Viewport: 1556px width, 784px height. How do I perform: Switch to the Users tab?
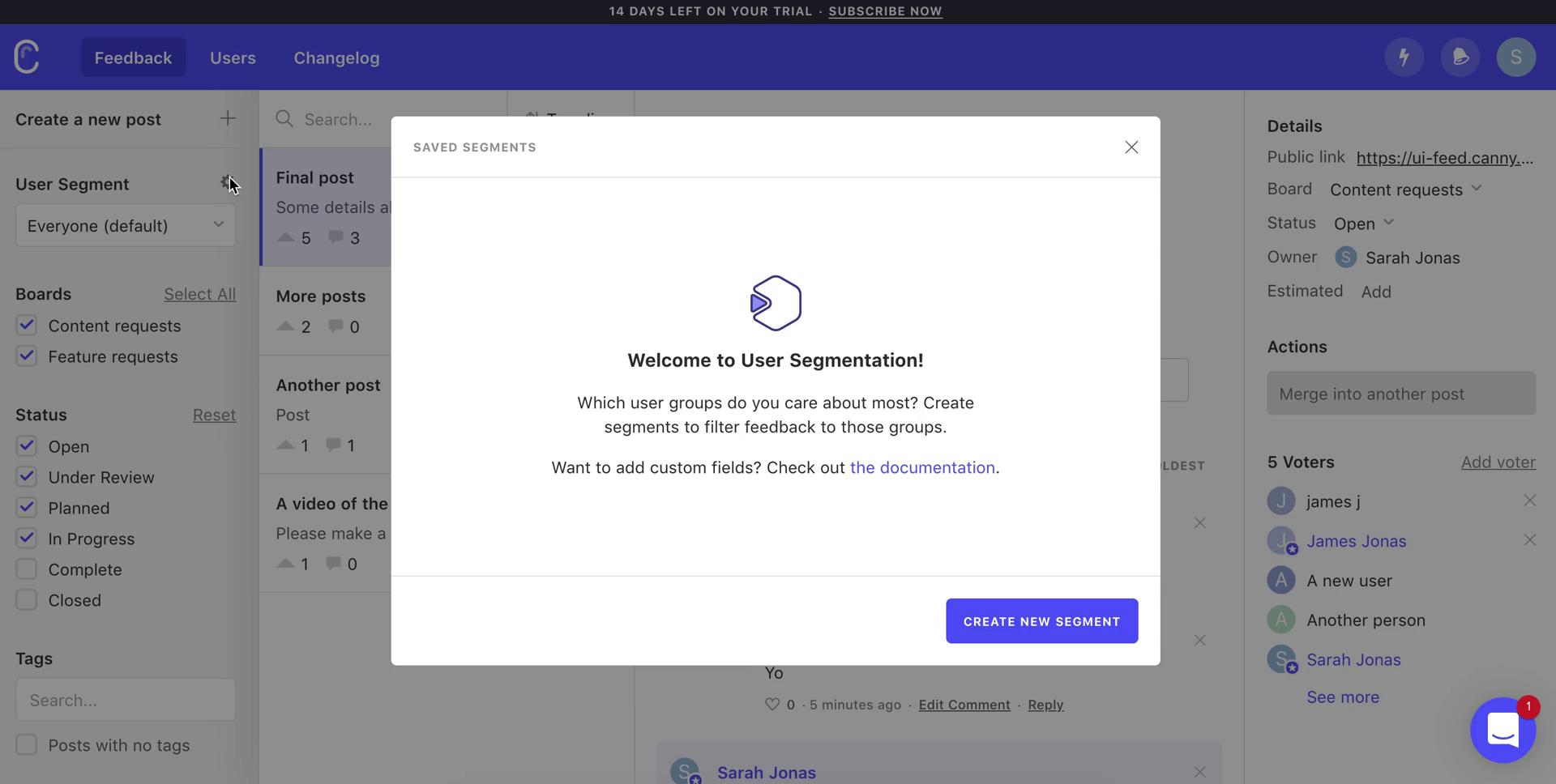click(x=233, y=58)
